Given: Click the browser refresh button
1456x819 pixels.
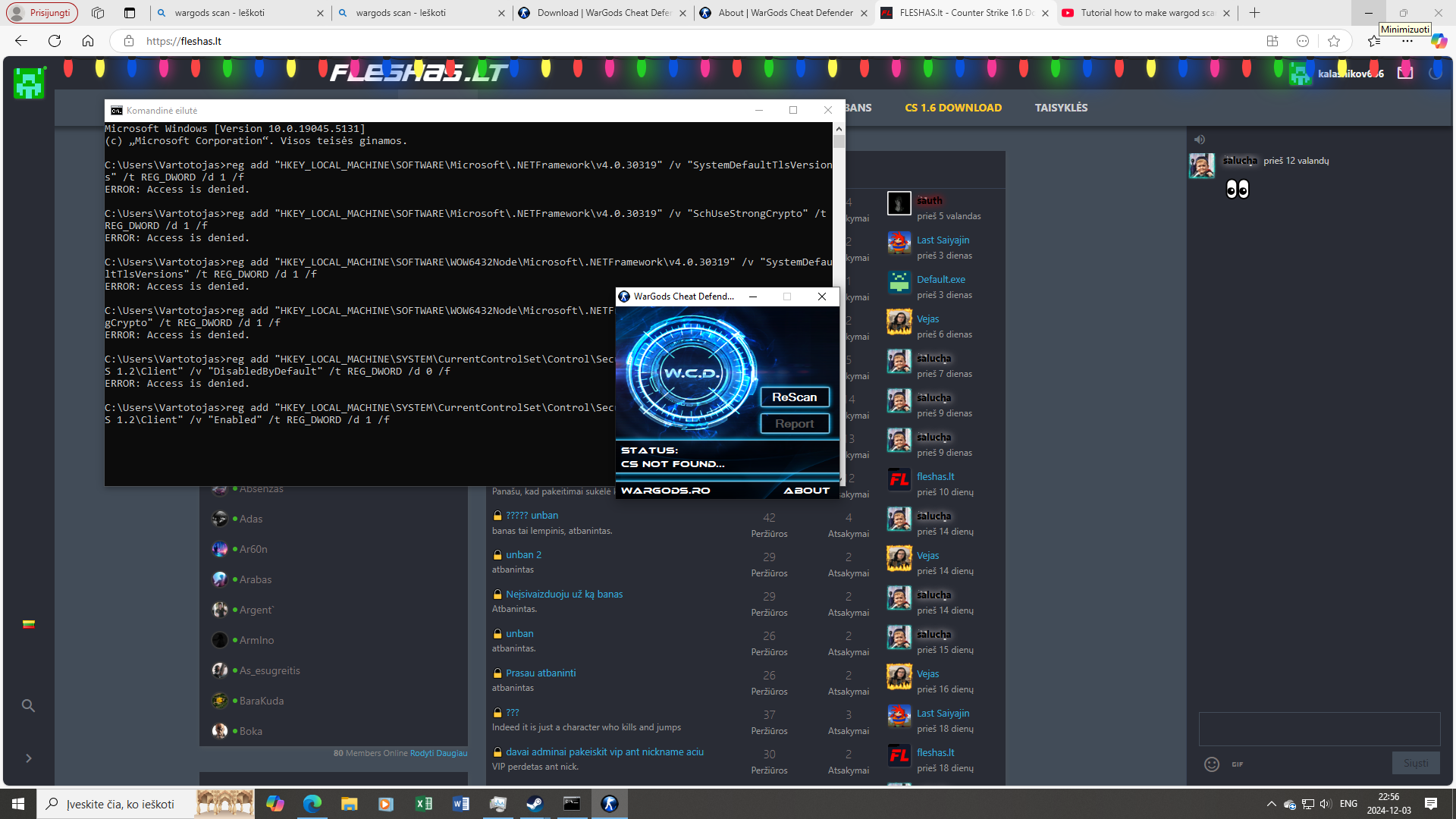Looking at the screenshot, I should (x=55, y=41).
